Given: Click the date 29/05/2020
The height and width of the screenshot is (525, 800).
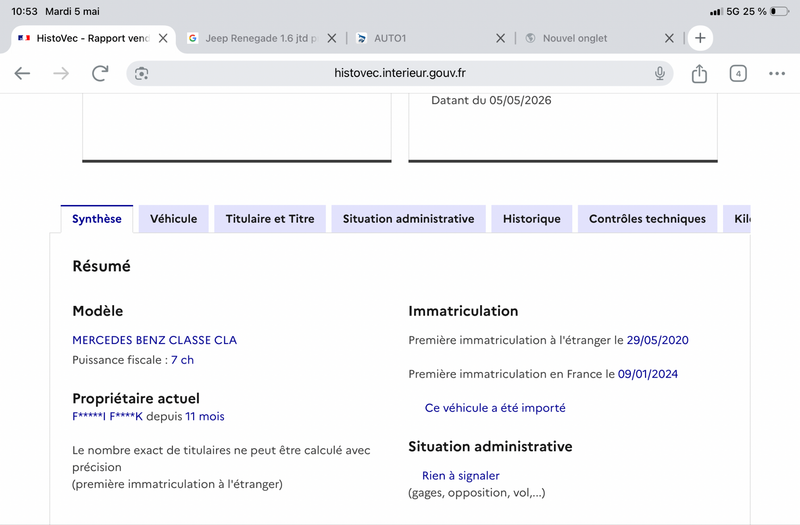Looking at the screenshot, I should tap(657, 340).
